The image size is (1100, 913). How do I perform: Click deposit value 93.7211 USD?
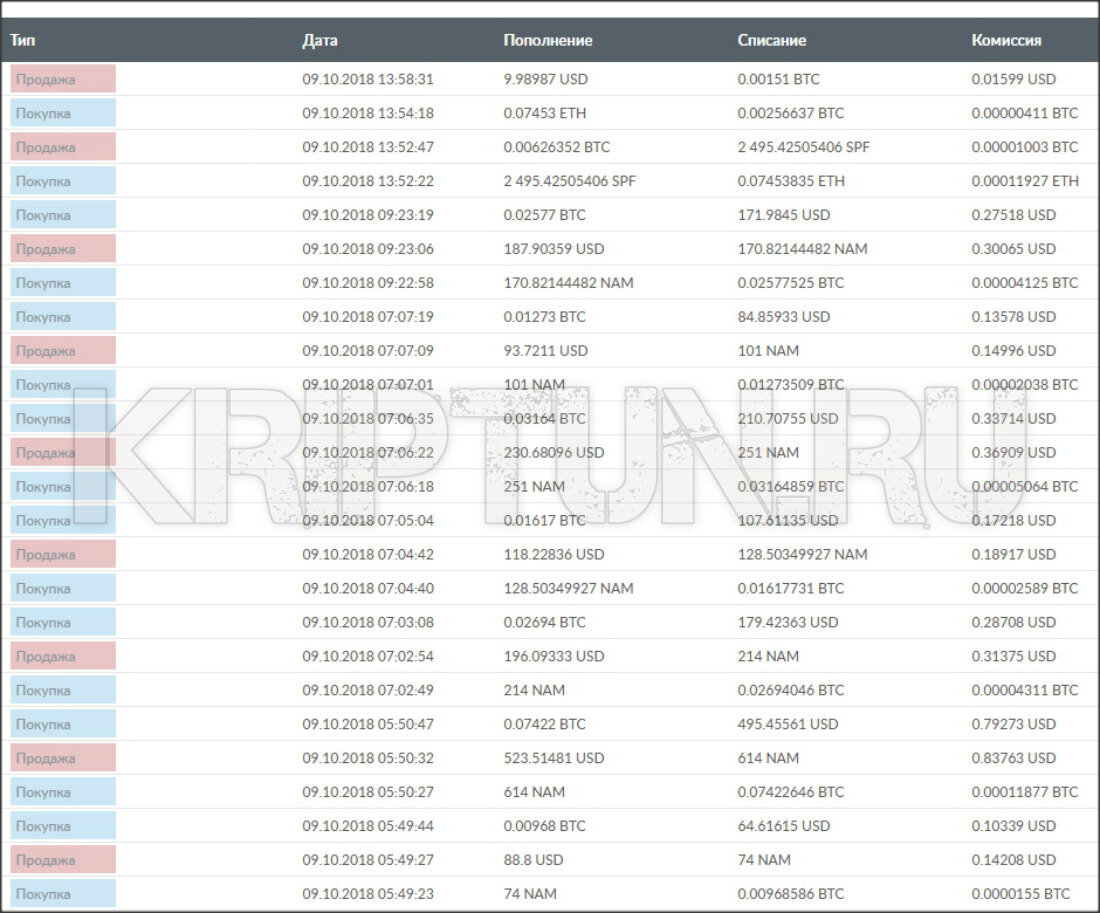(546, 351)
